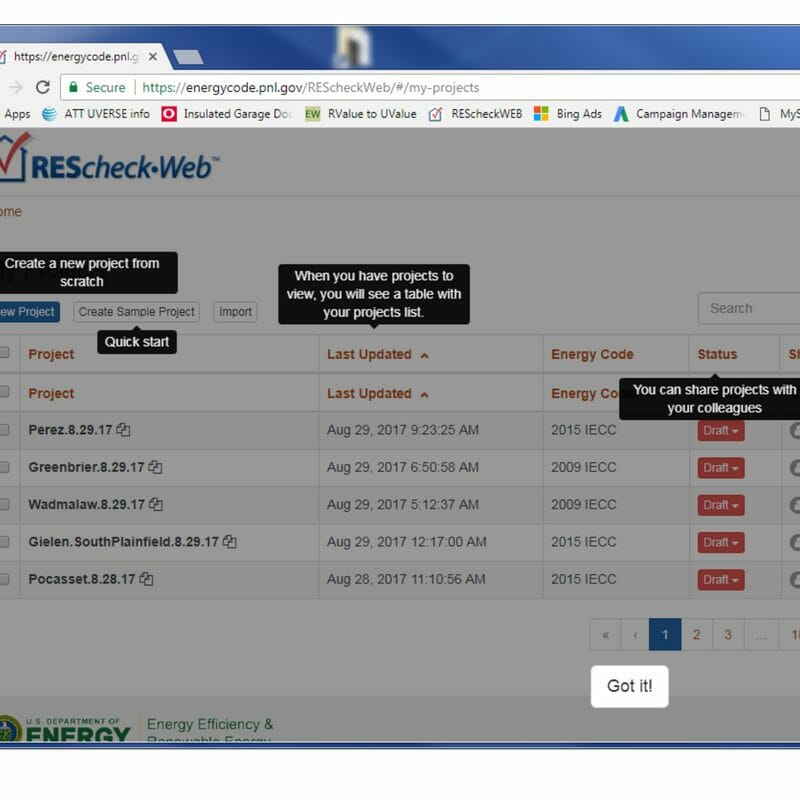Screen dimensions: 800x800
Task: Check the box for Pocasset.8.28.17 project
Action: click(4, 579)
